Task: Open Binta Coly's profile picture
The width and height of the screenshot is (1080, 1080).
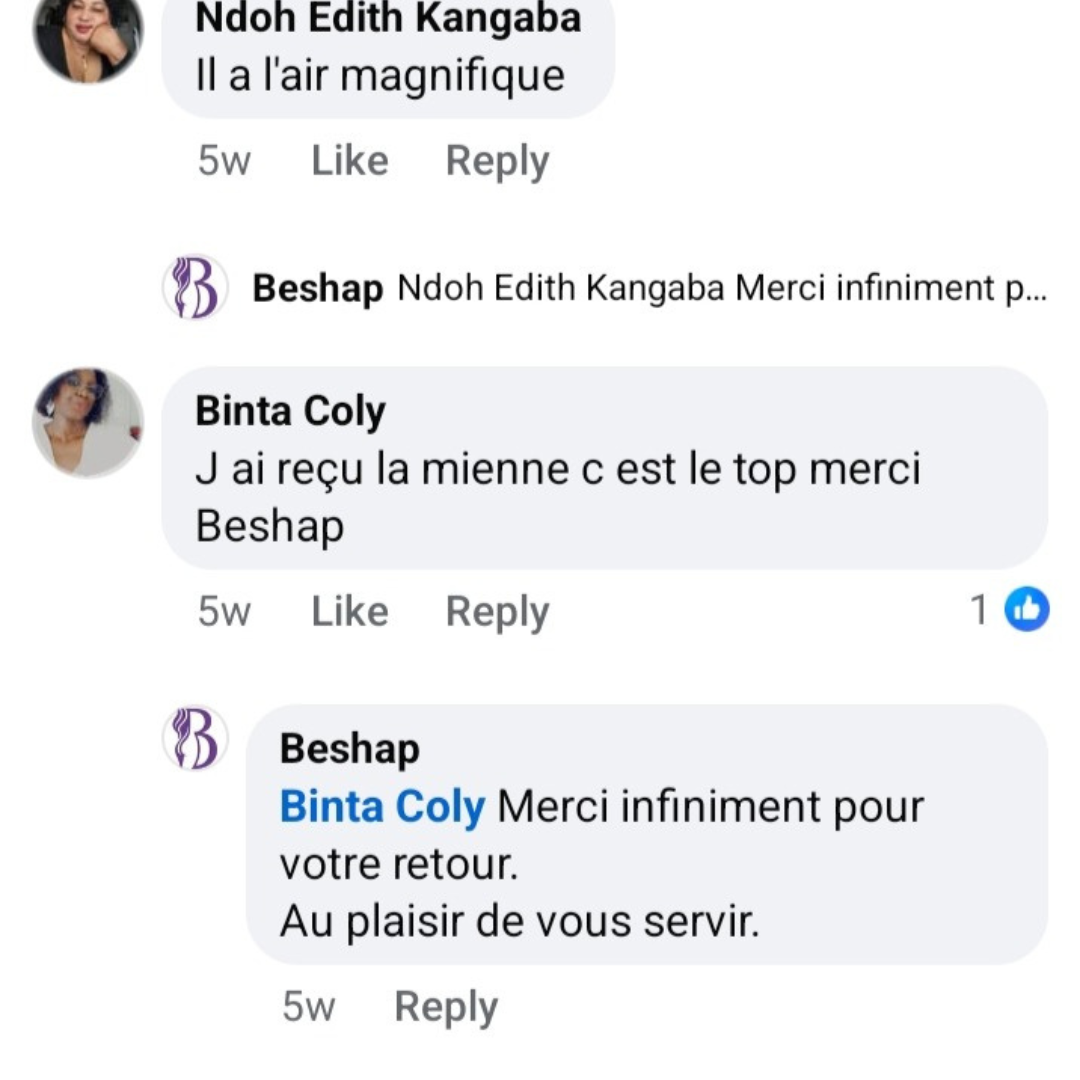Action: (88, 422)
